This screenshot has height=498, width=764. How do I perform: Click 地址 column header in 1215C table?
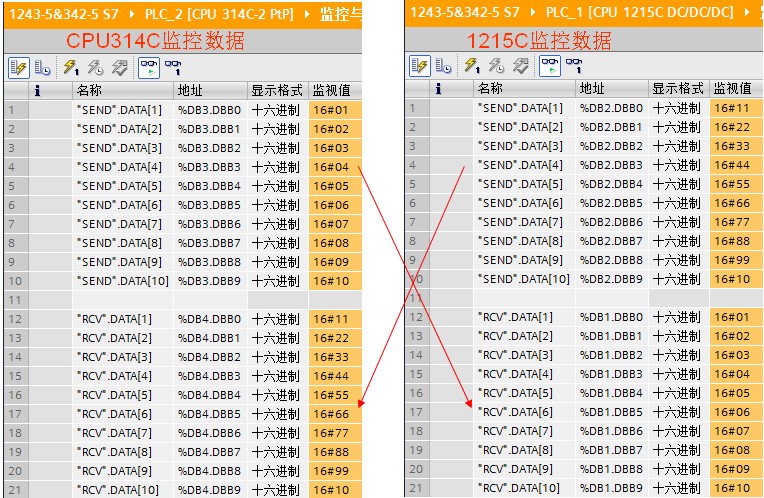(612, 89)
